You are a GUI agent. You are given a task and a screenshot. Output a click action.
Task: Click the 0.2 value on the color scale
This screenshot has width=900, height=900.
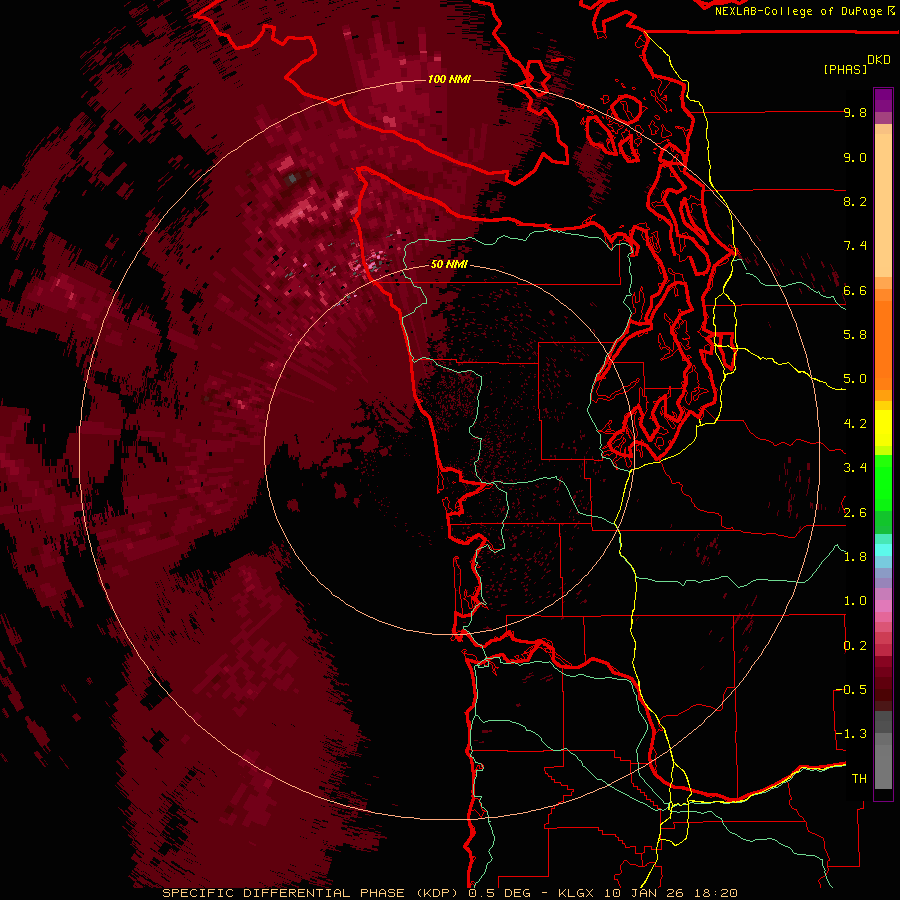pyautogui.click(x=855, y=646)
